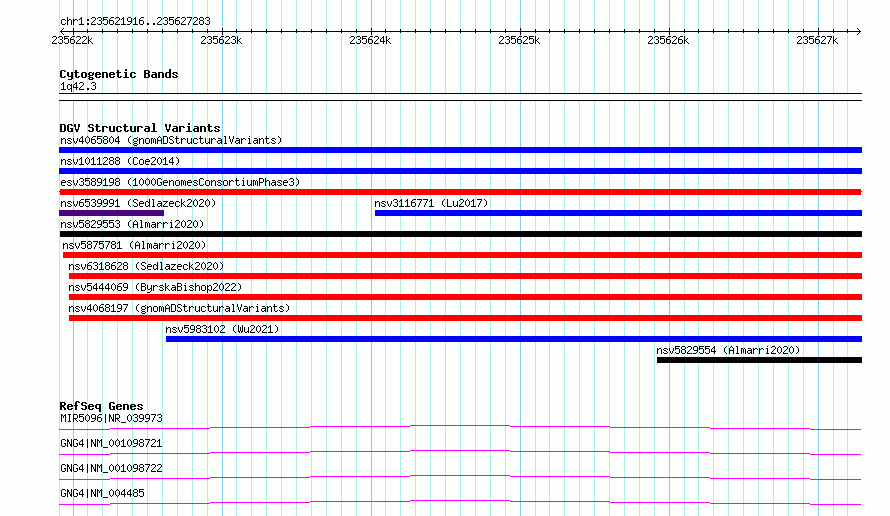This screenshot has width=890, height=516.
Task: Click the GNG4|NM_004485 transcript label
Action: pos(102,493)
